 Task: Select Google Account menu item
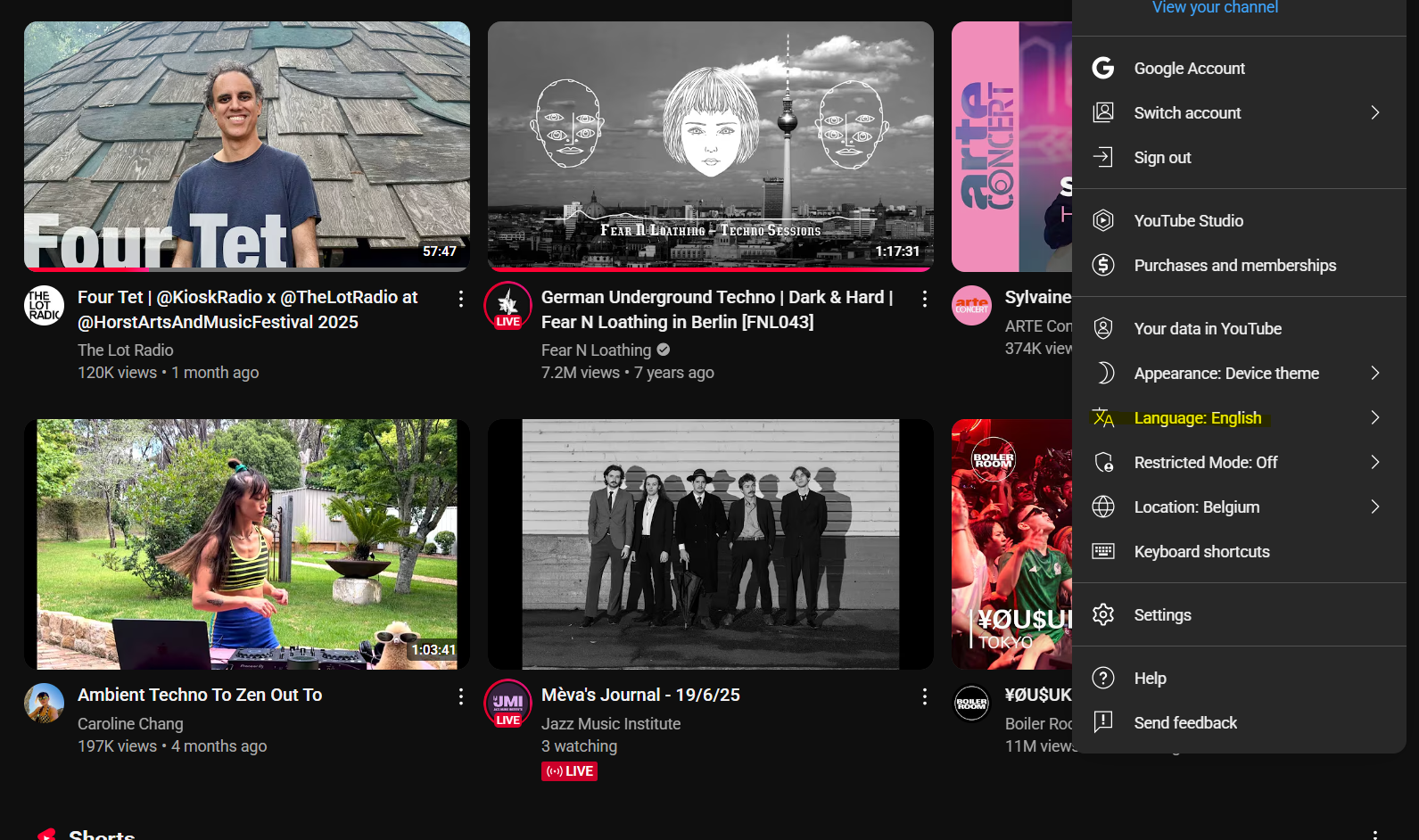(x=1239, y=68)
